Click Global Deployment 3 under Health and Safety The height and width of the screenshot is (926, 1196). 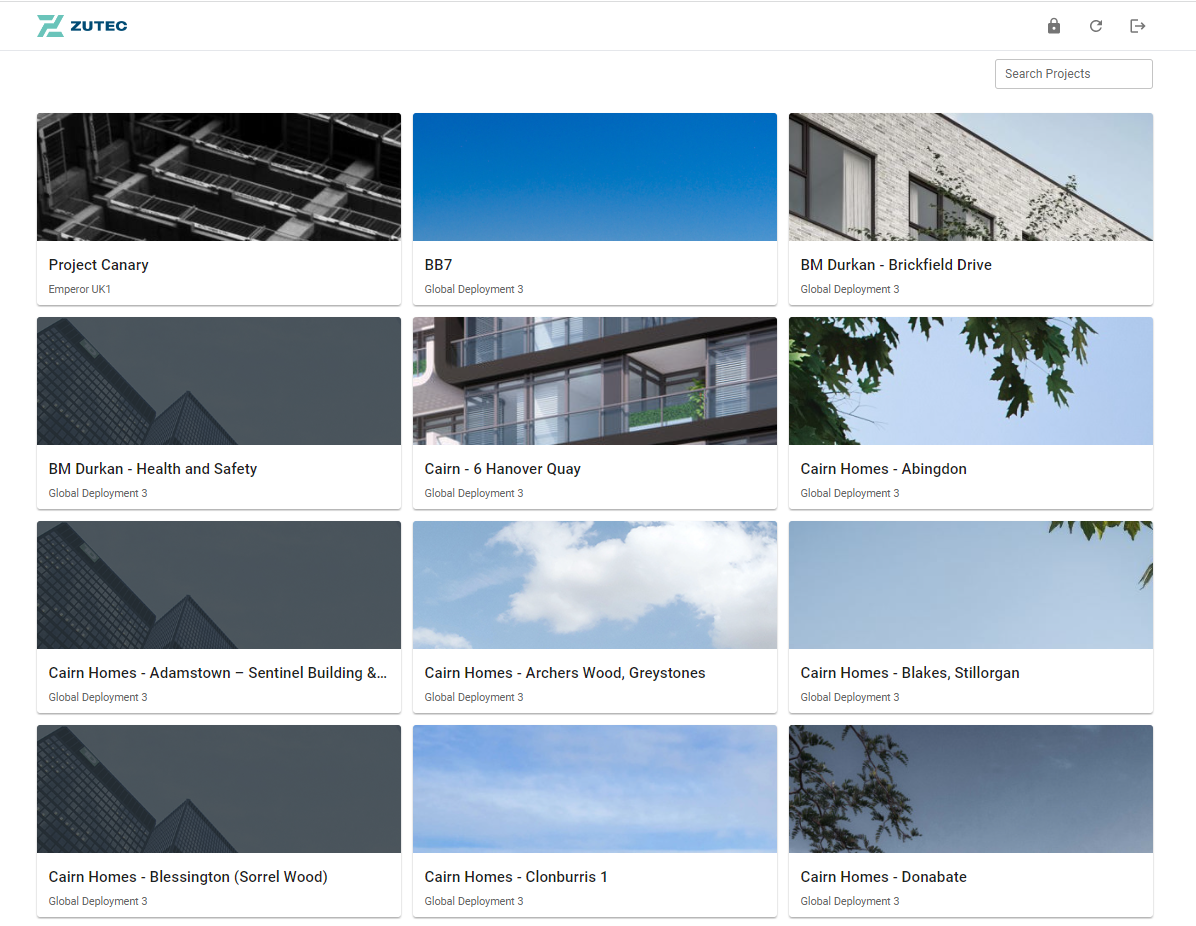point(98,494)
